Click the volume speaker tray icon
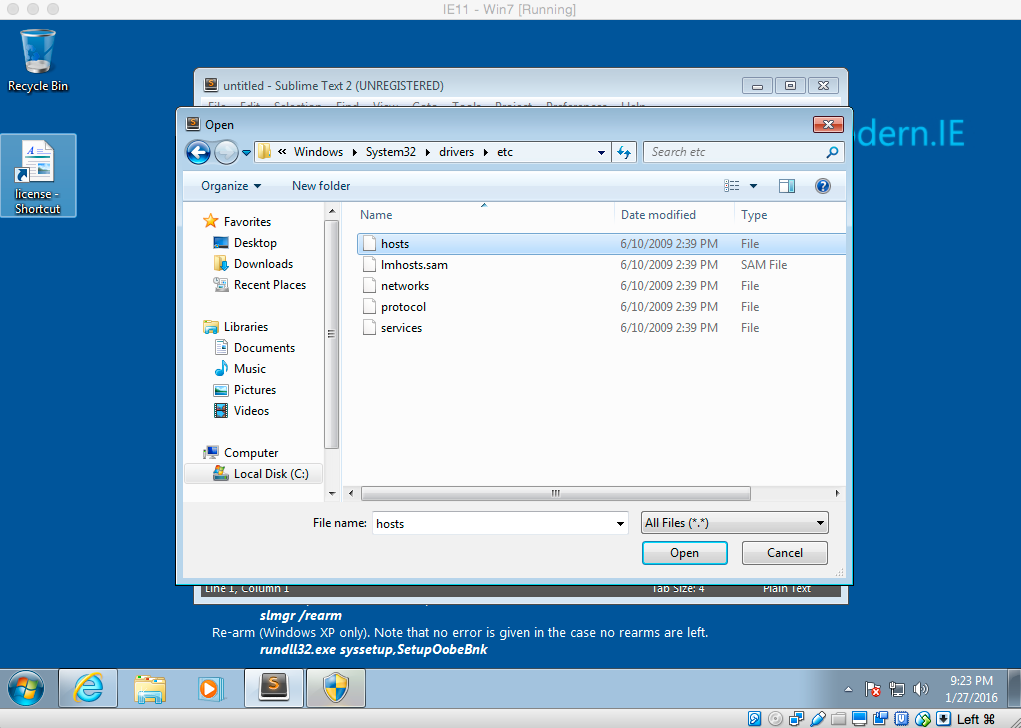The height and width of the screenshot is (728, 1021). coord(921,689)
